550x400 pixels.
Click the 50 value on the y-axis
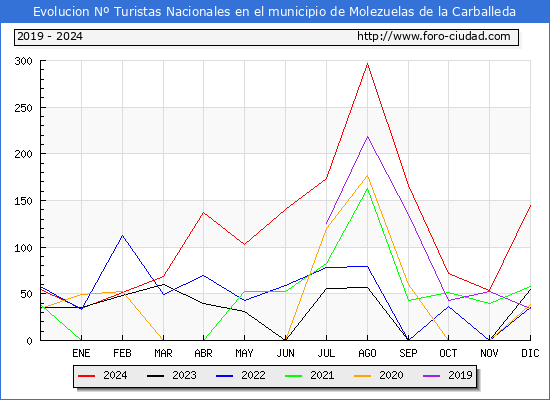[x=27, y=294]
